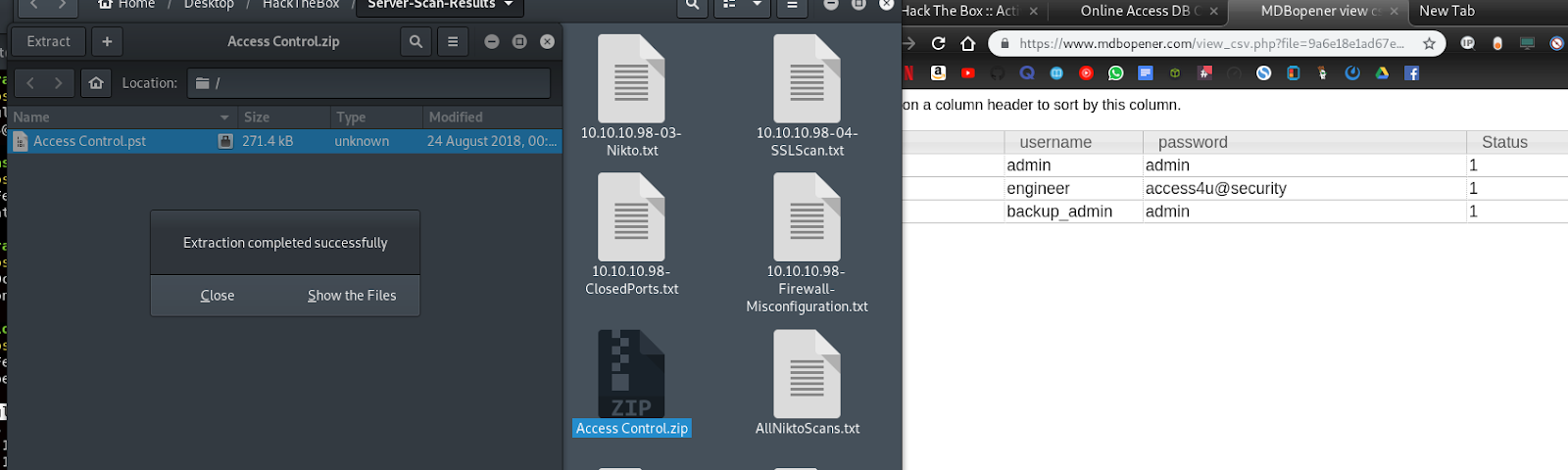Viewport: 1568px width, 470px height.
Task: Sort table by password column header
Action: pyautogui.click(x=1304, y=142)
